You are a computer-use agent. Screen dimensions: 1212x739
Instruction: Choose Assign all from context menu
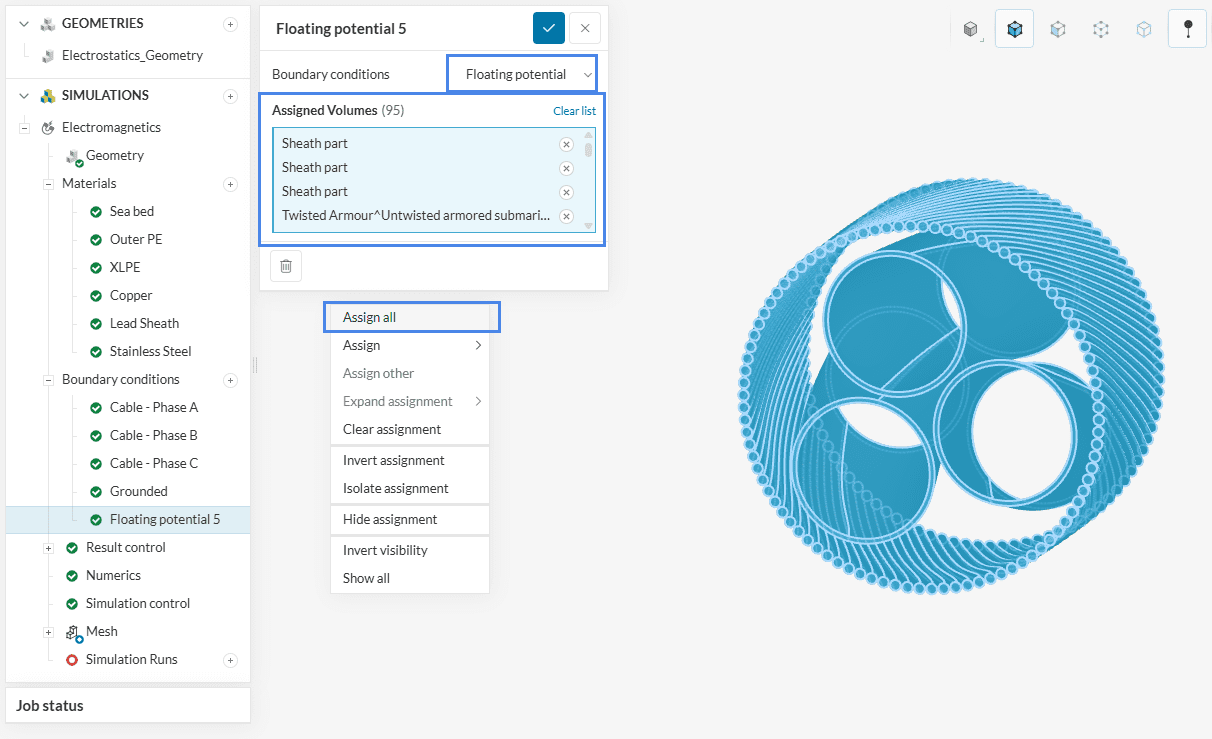point(370,318)
